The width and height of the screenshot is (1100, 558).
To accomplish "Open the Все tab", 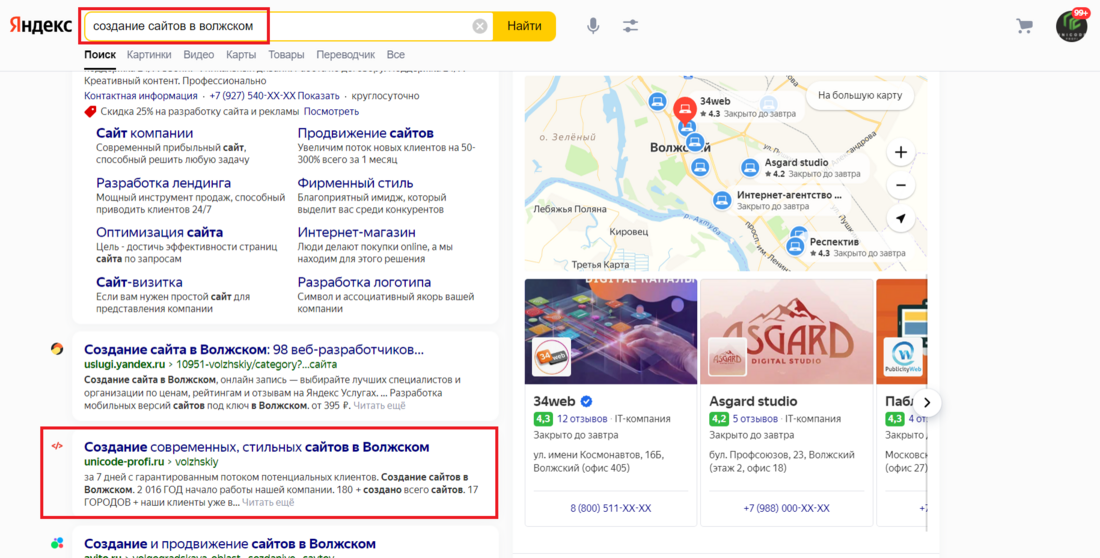I will pos(396,55).
